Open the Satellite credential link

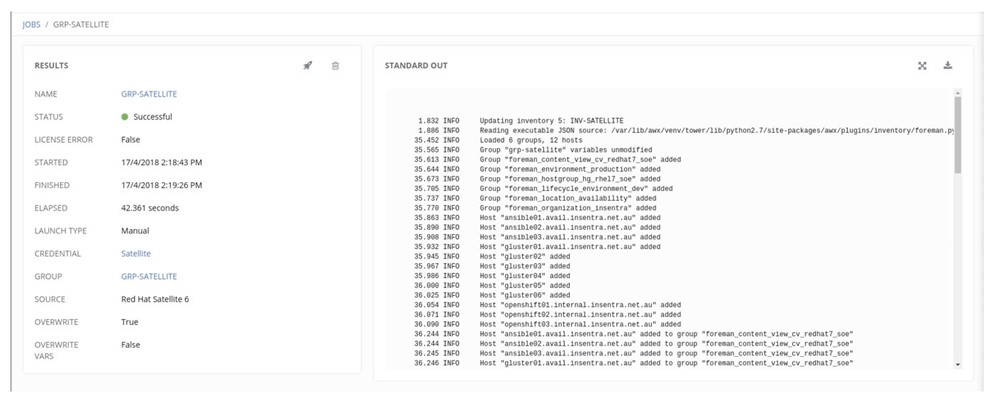[136, 253]
